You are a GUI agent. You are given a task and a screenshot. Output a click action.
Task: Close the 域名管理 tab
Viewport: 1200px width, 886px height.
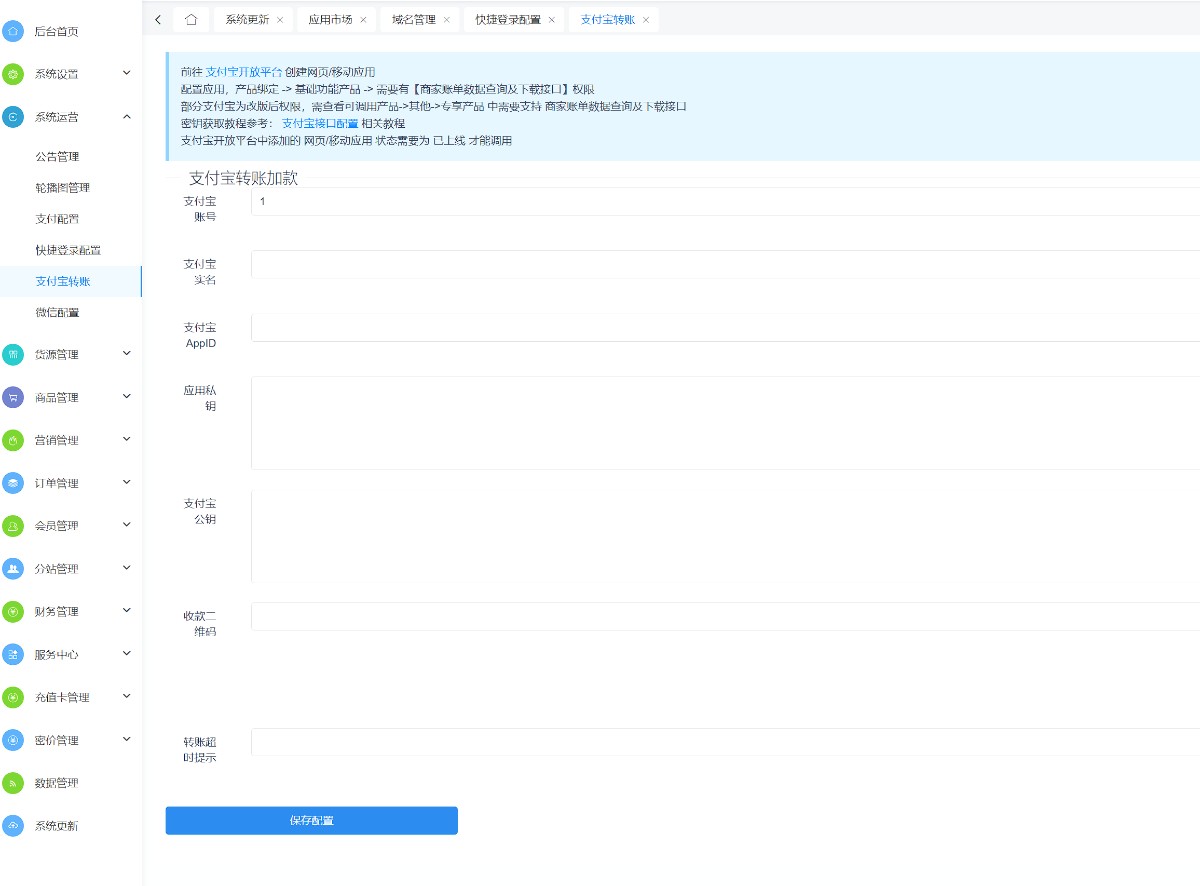[x=446, y=20]
